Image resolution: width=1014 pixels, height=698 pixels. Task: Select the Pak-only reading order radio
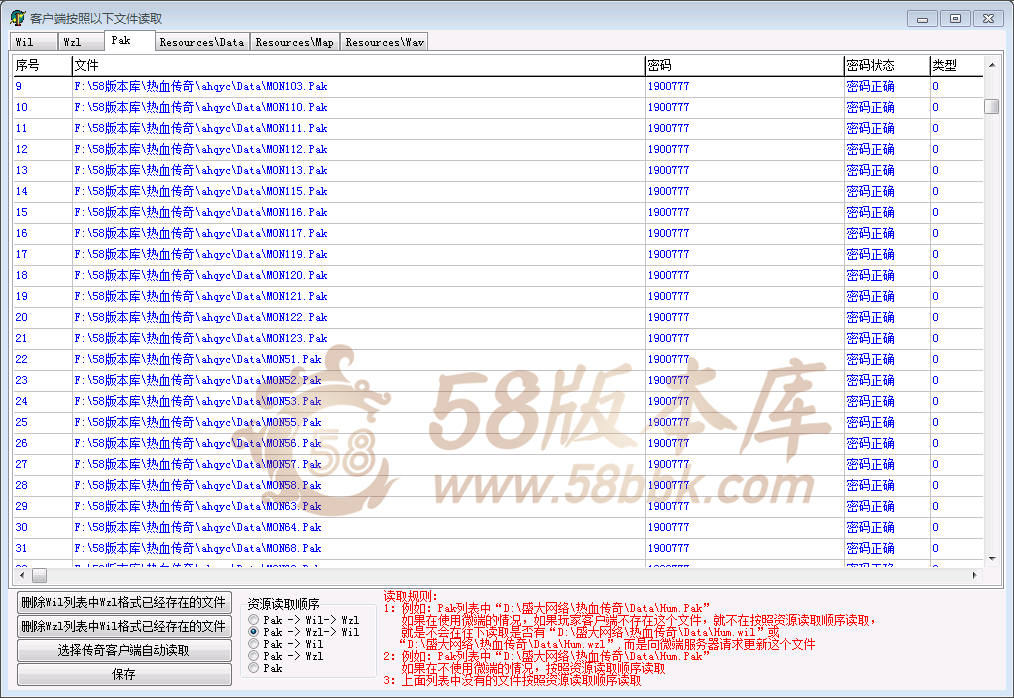[254, 668]
